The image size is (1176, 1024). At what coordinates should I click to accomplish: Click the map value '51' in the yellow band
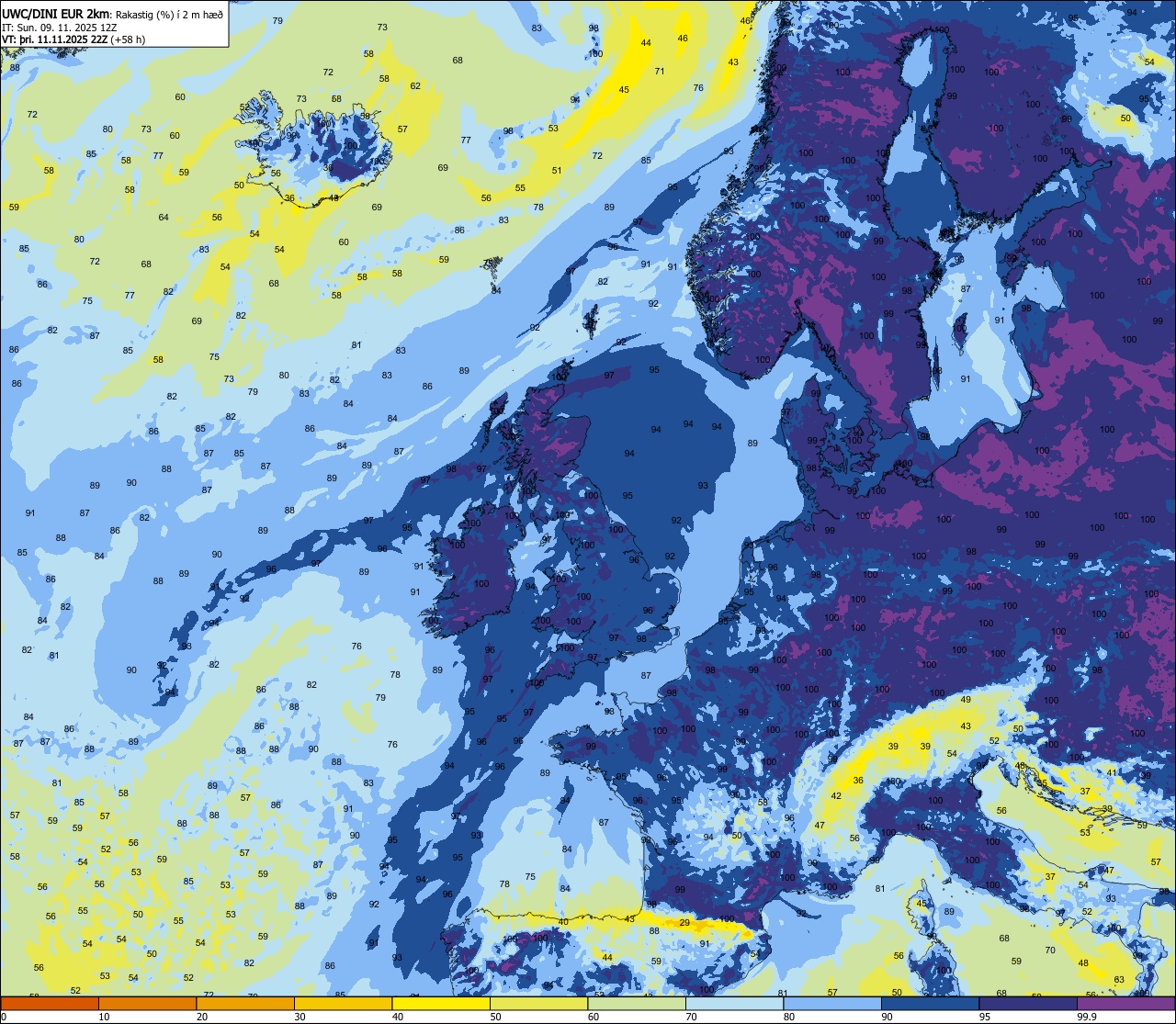557,170
